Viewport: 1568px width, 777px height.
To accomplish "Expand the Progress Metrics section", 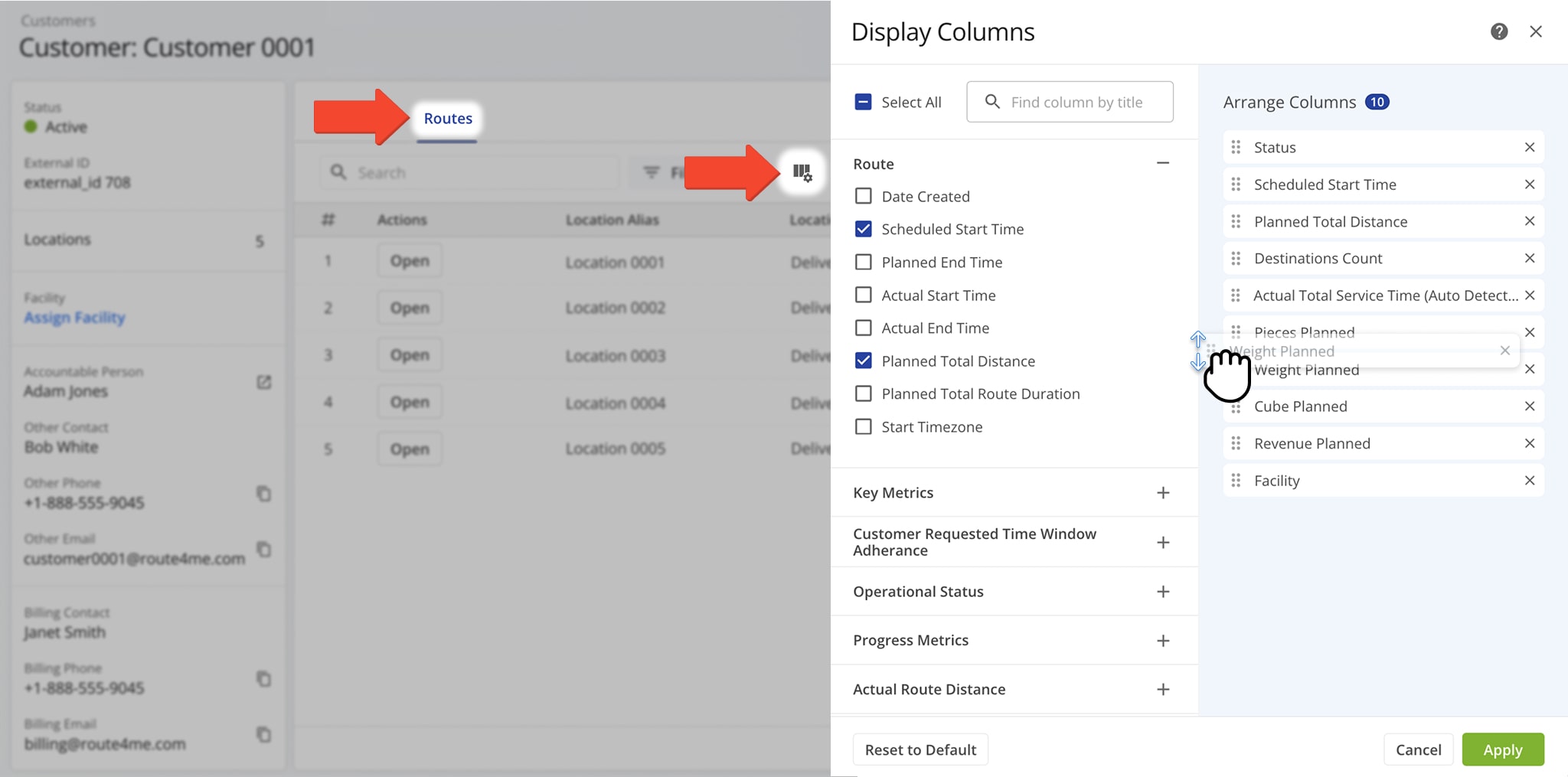I will [1162, 640].
